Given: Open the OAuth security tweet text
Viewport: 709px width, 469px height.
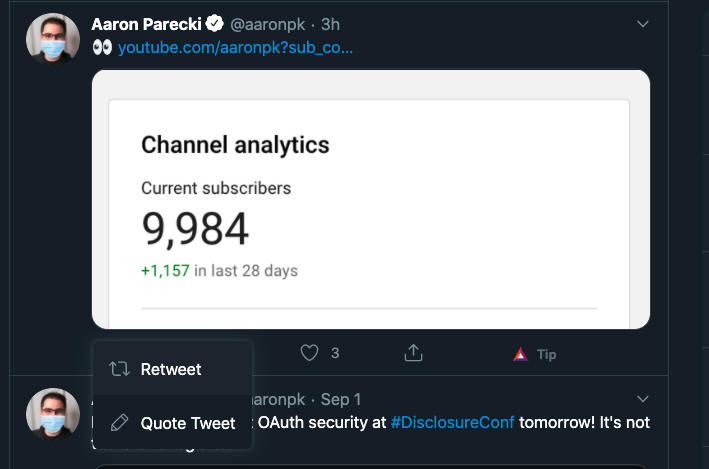Looking at the screenshot, I should [x=454, y=422].
